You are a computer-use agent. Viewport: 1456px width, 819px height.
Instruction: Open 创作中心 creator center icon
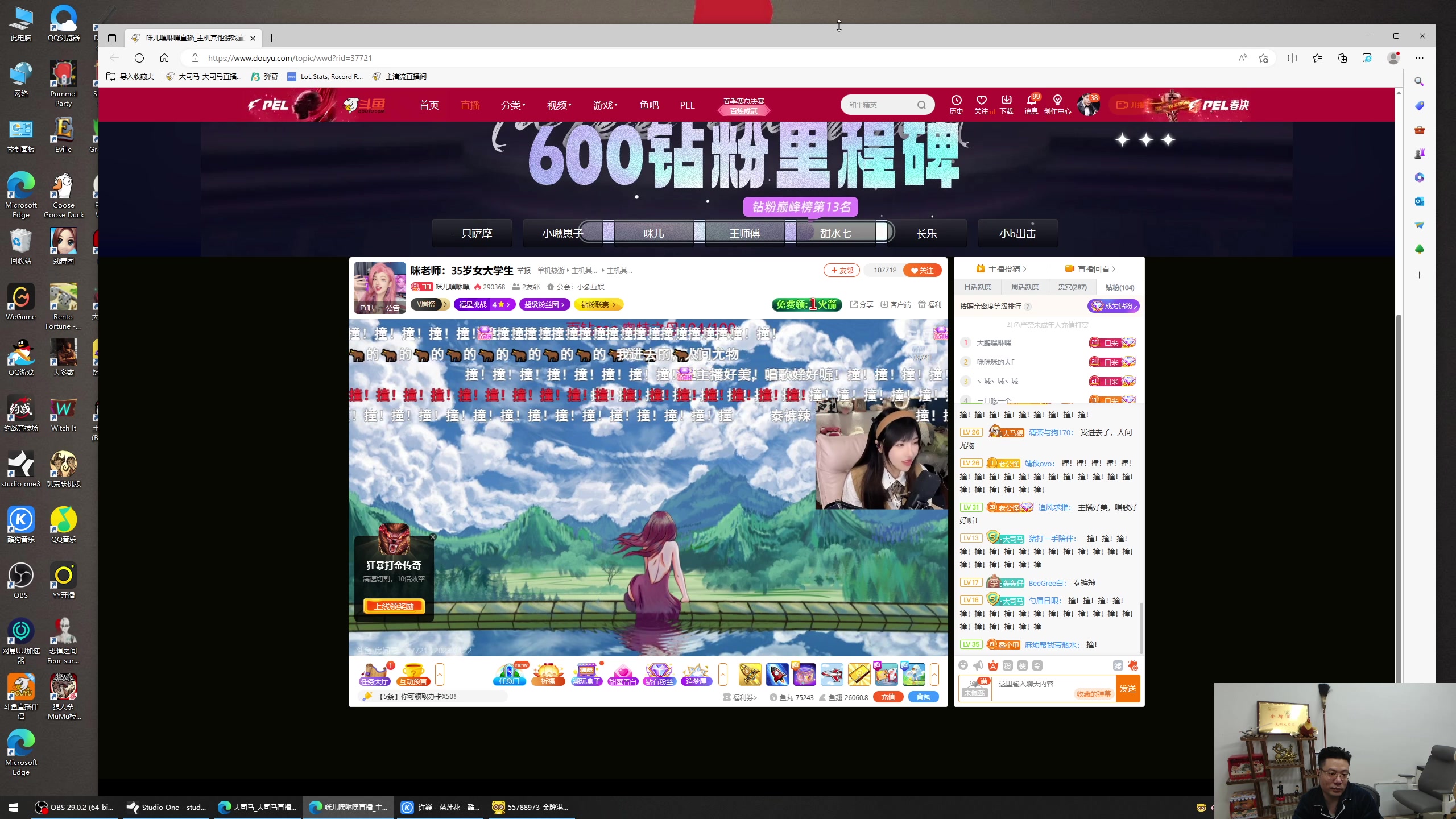pyautogui.click(x=1057, y=105)
